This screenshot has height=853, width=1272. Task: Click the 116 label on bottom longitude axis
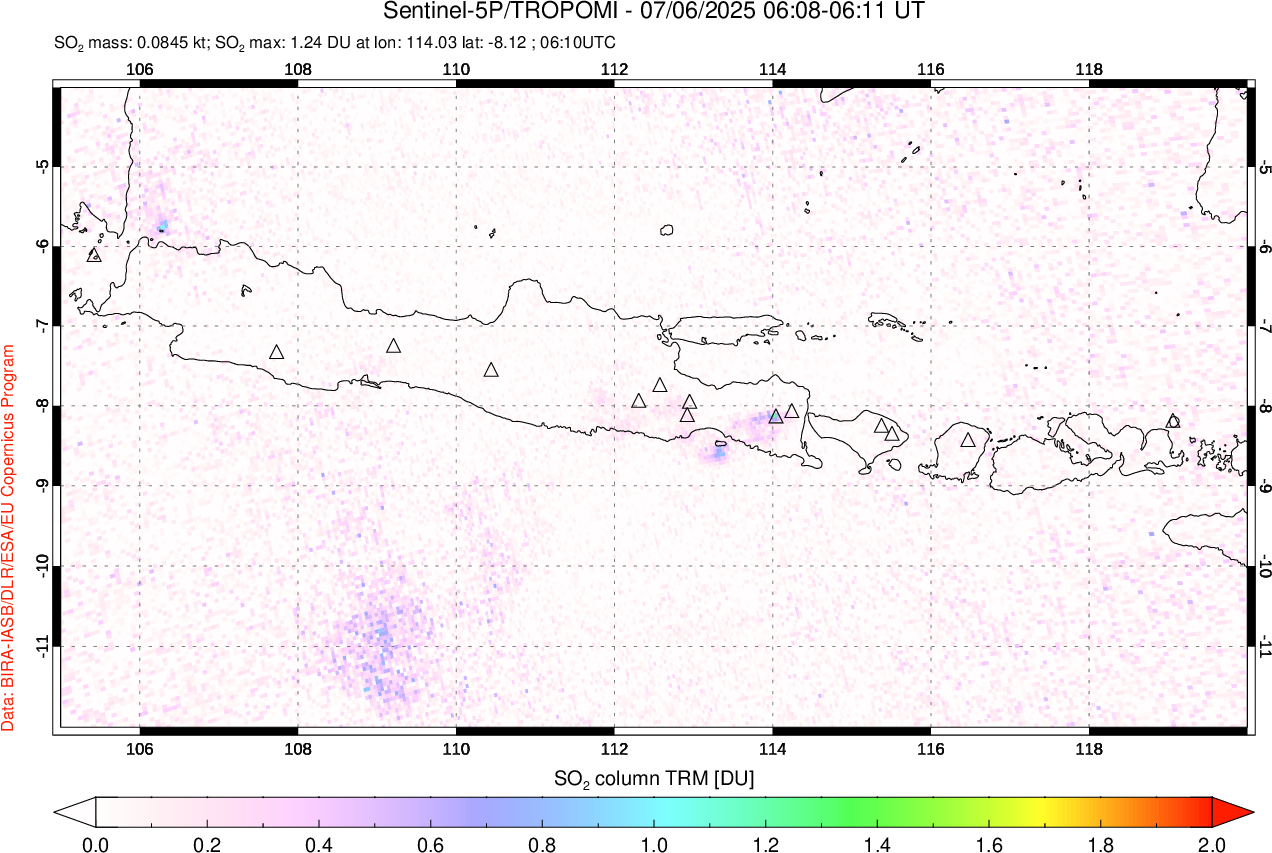930,749
